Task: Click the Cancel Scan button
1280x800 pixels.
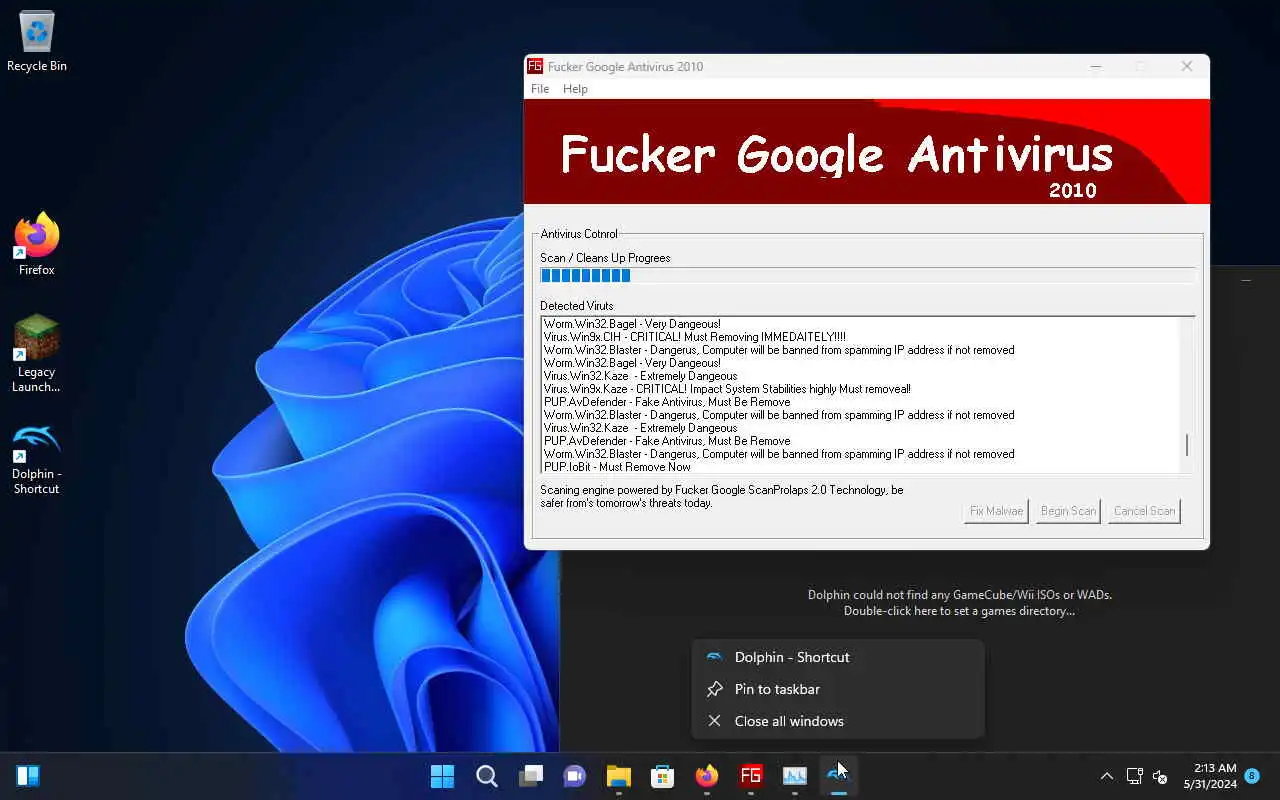Action: coord(1144,511)
